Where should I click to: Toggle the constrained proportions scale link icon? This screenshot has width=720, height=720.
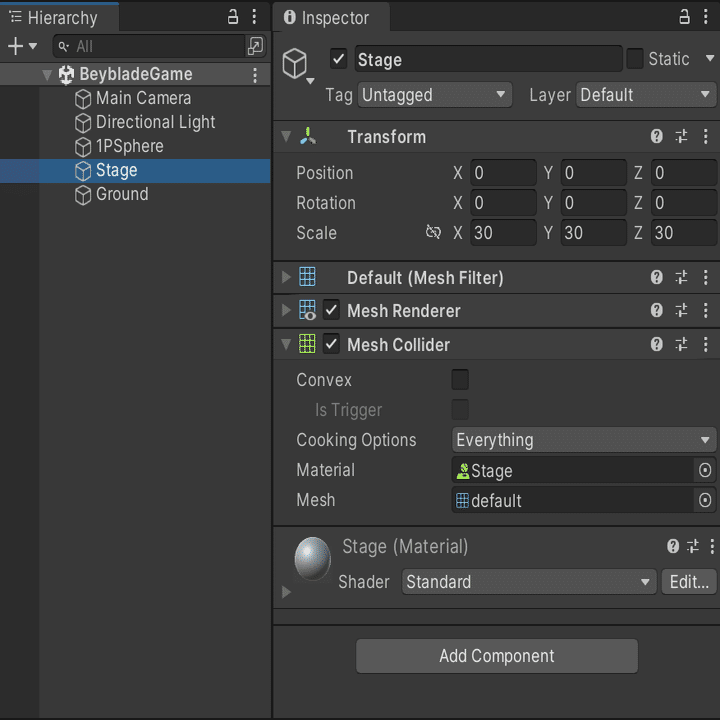[433, 233]
